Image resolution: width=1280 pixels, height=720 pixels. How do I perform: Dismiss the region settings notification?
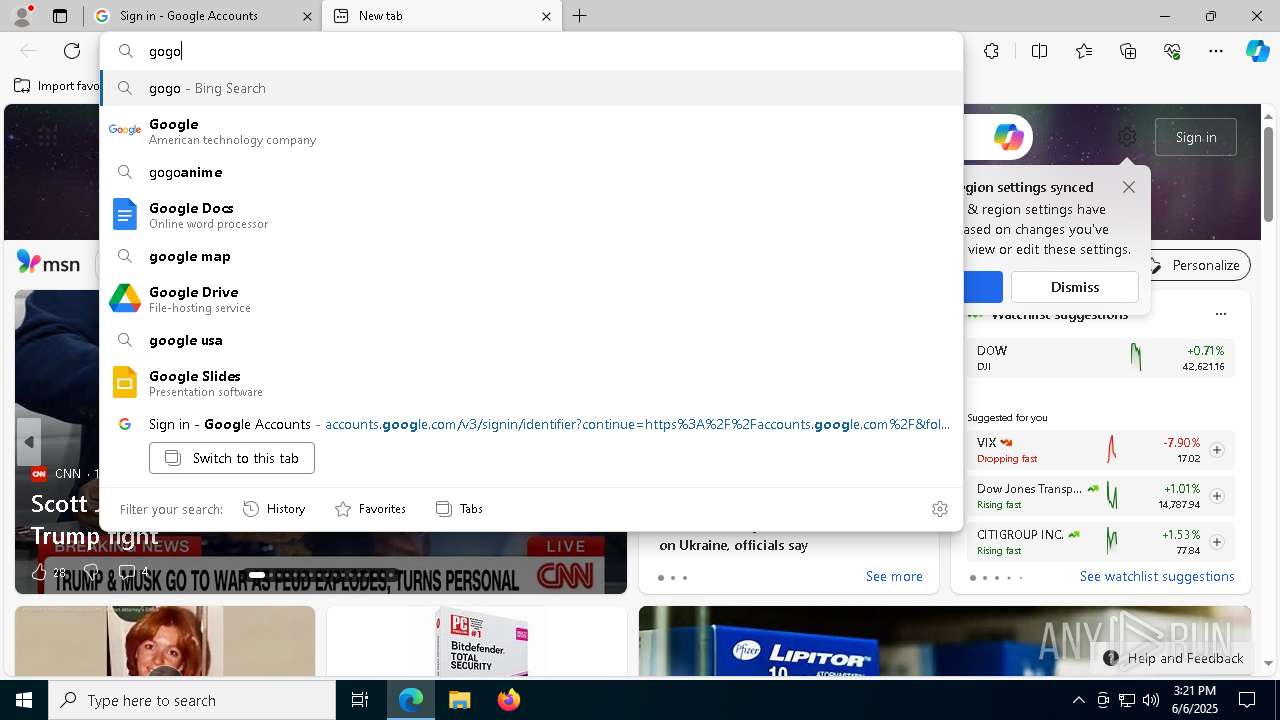click(1075, 287)
